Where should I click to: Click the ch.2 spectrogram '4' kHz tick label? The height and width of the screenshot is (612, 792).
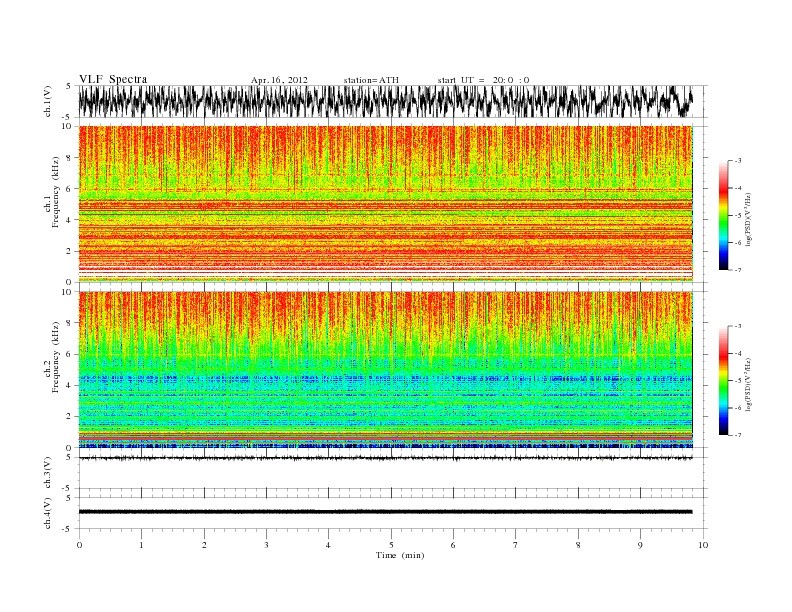coord(70,385)
